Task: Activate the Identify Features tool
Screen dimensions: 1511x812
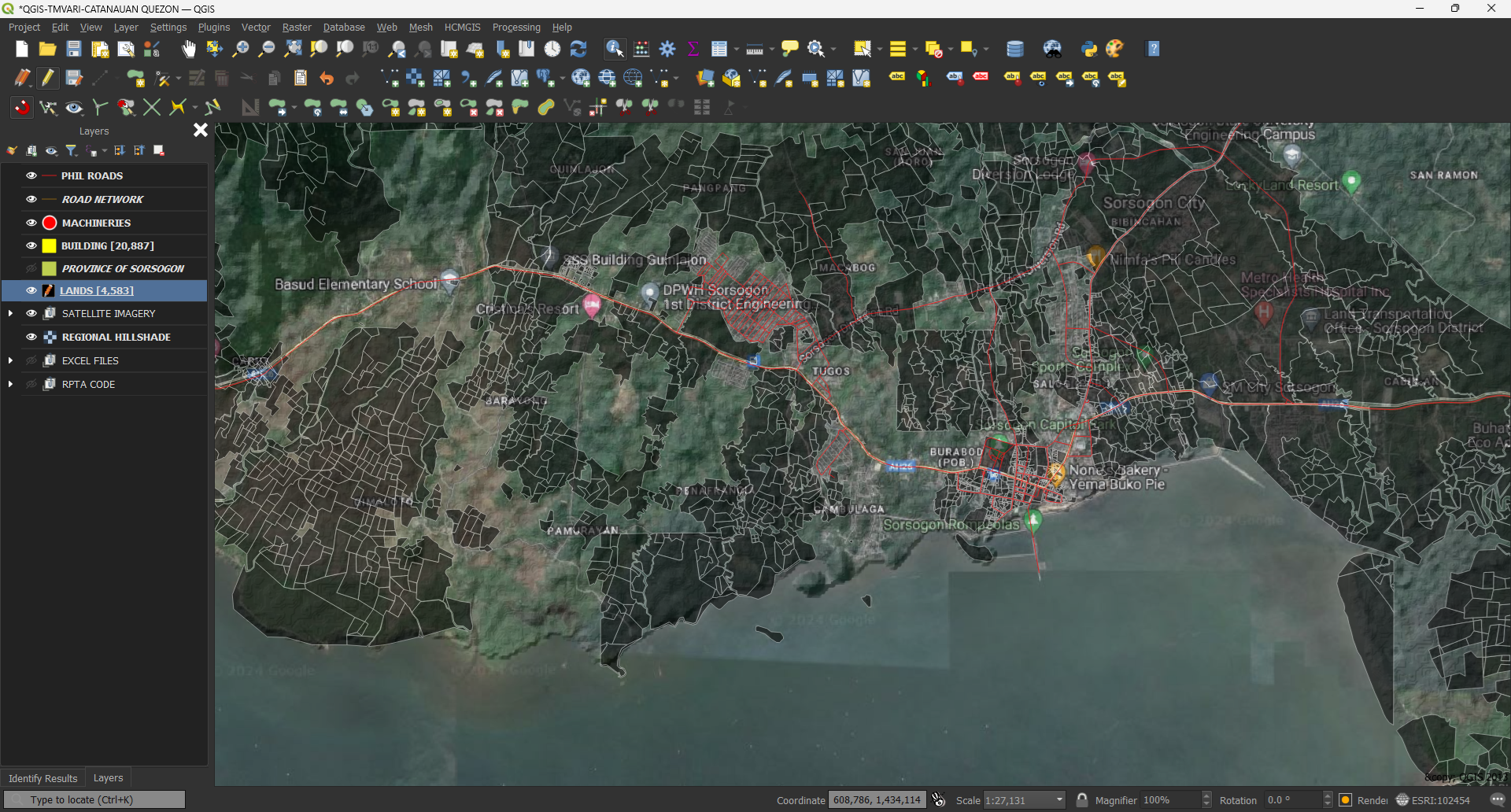Action: (x=615, y=49)
